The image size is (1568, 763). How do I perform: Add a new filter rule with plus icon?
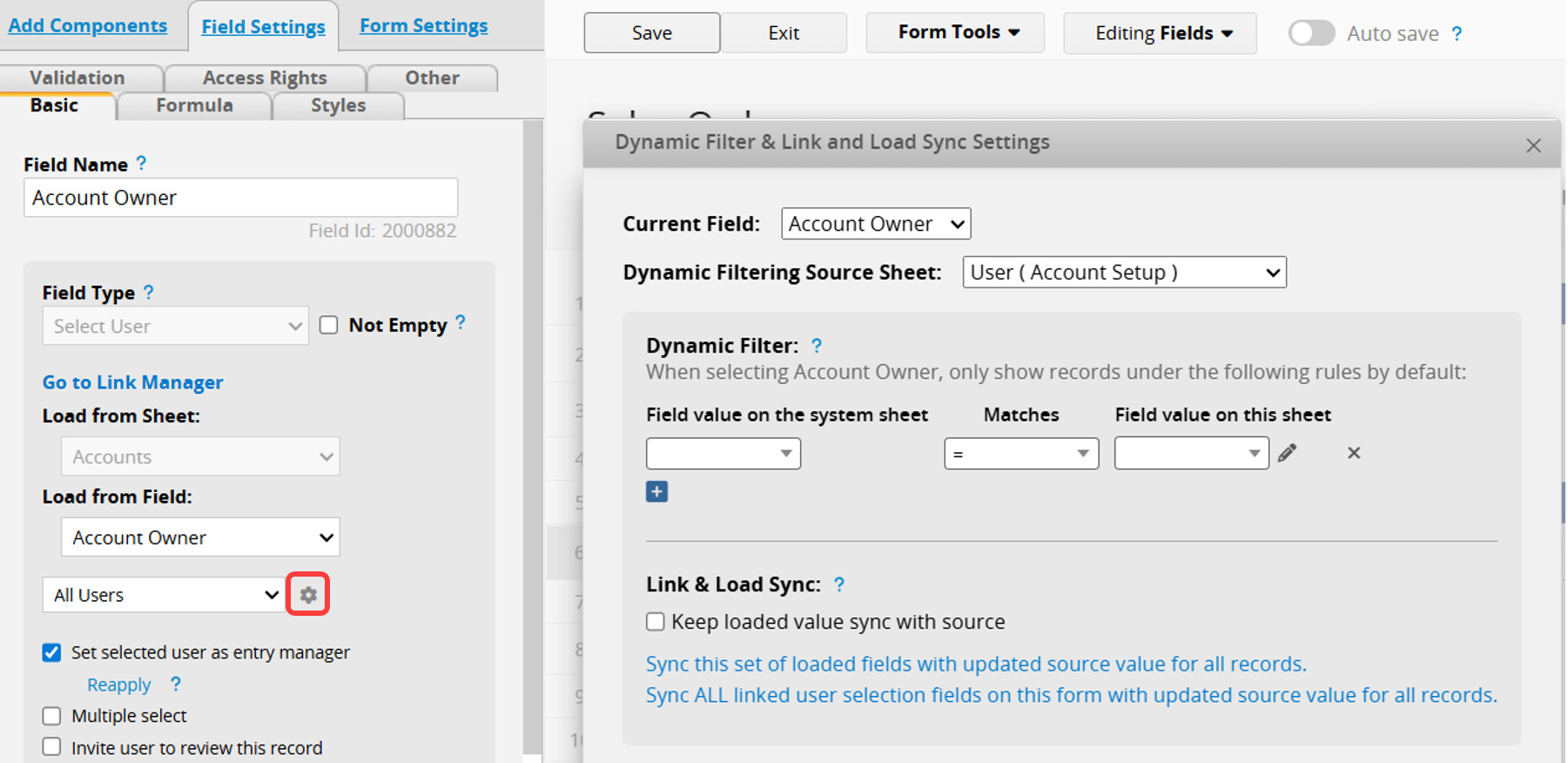pos(656,492)
